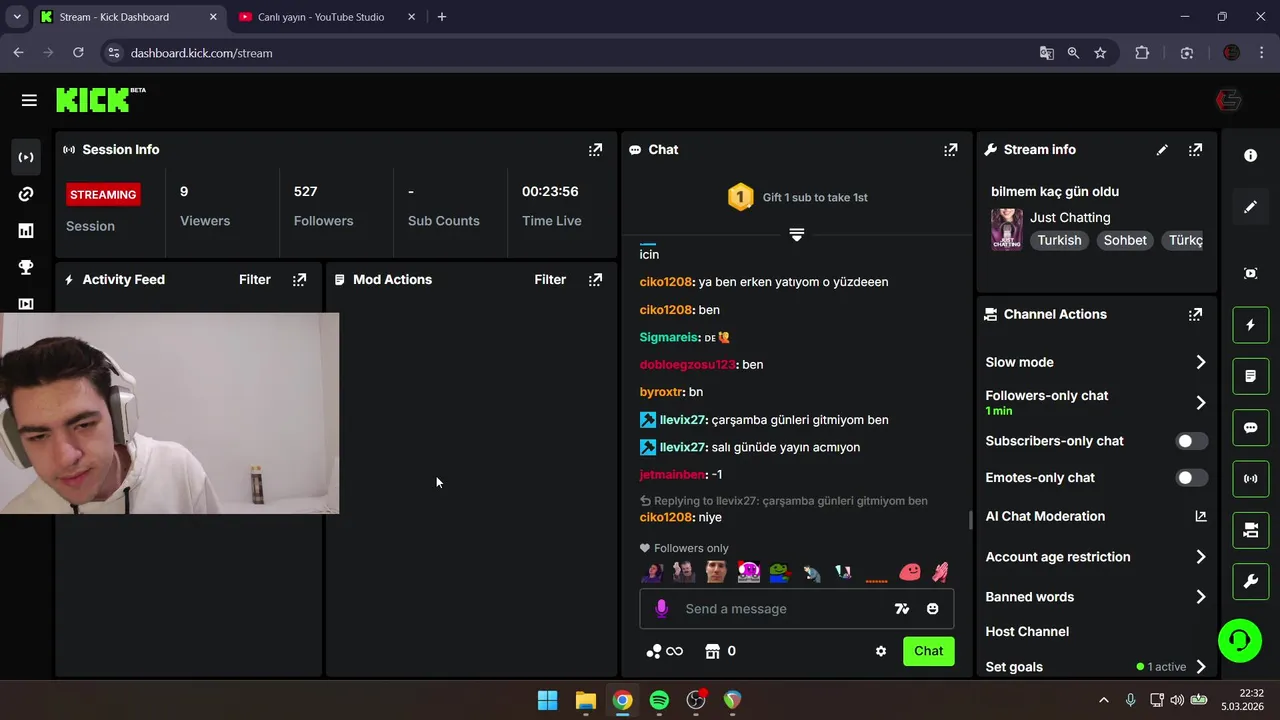
Task: Pop out the Channel Actions panel
Action: tap(1195, 314)
